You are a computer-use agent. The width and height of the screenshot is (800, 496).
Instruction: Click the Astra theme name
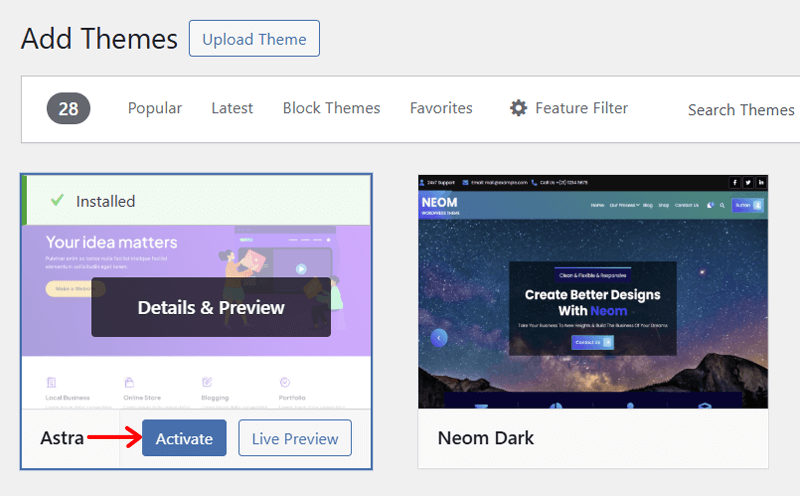click(x=62, y=438)
